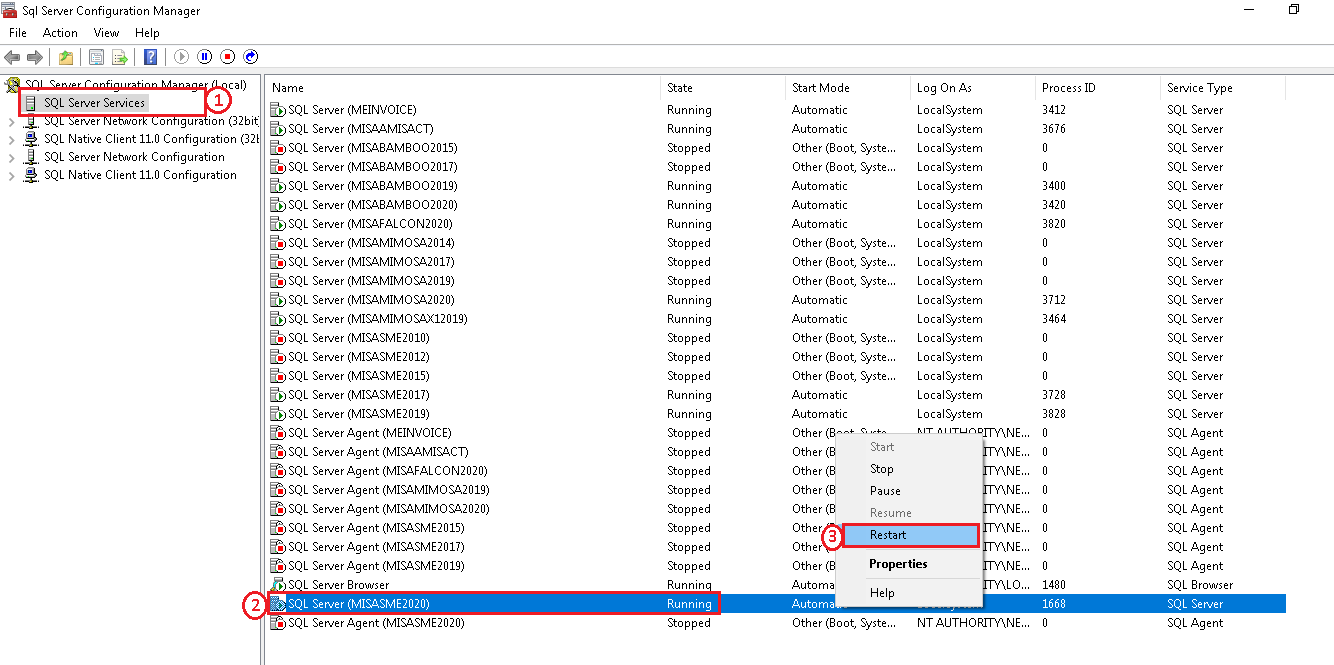Select the row SQL Server Agent (MISAMIMOSA2019)
Screen dimensions: 1334x665
point(776,490)
